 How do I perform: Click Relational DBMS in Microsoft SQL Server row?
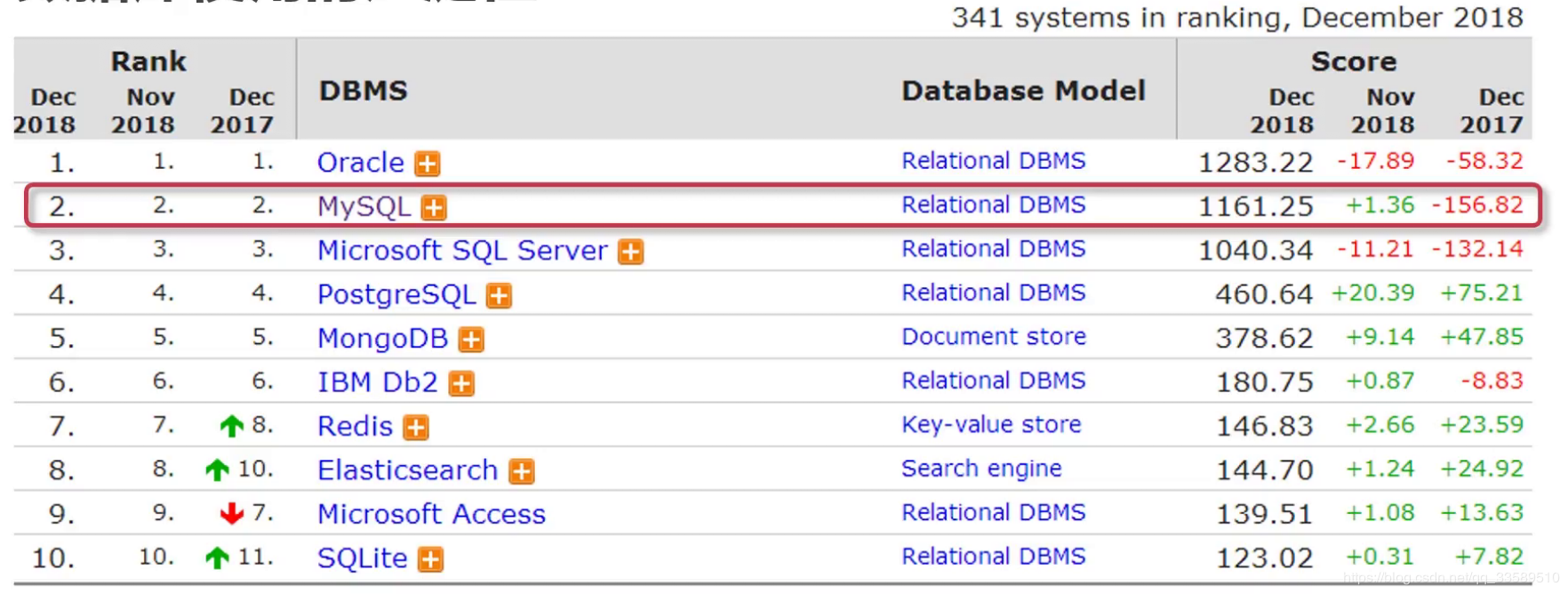(994, 249)
